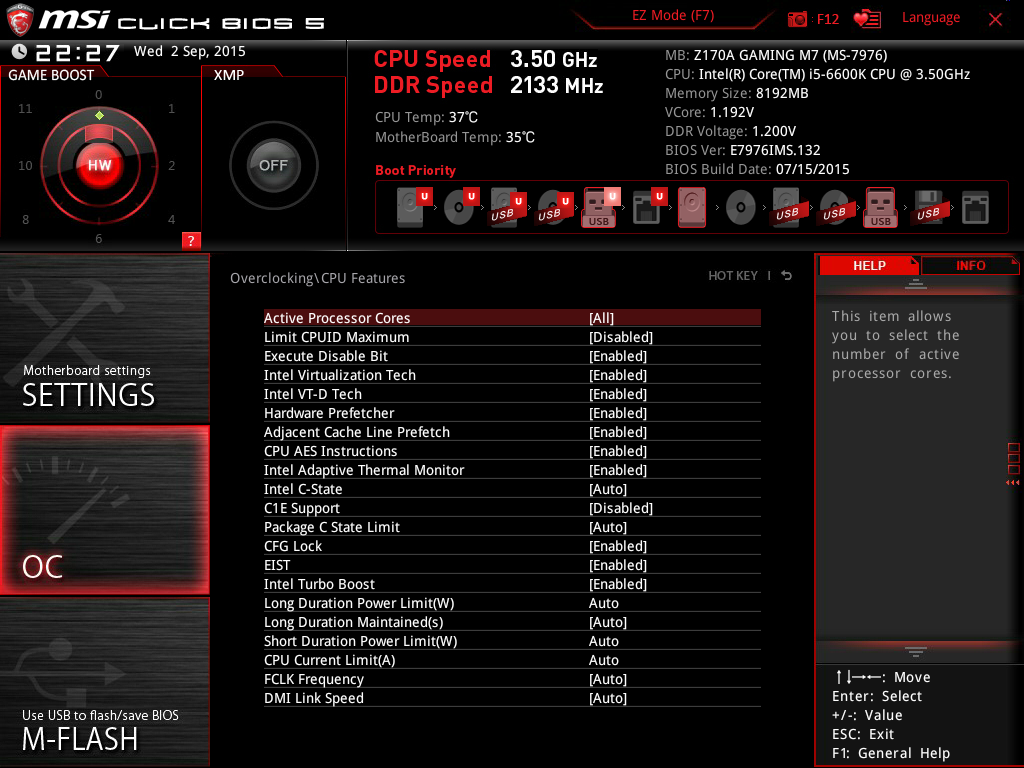Set Game Boost dial to 6
Screen dimensions: 1024x768
click(99, 238)
